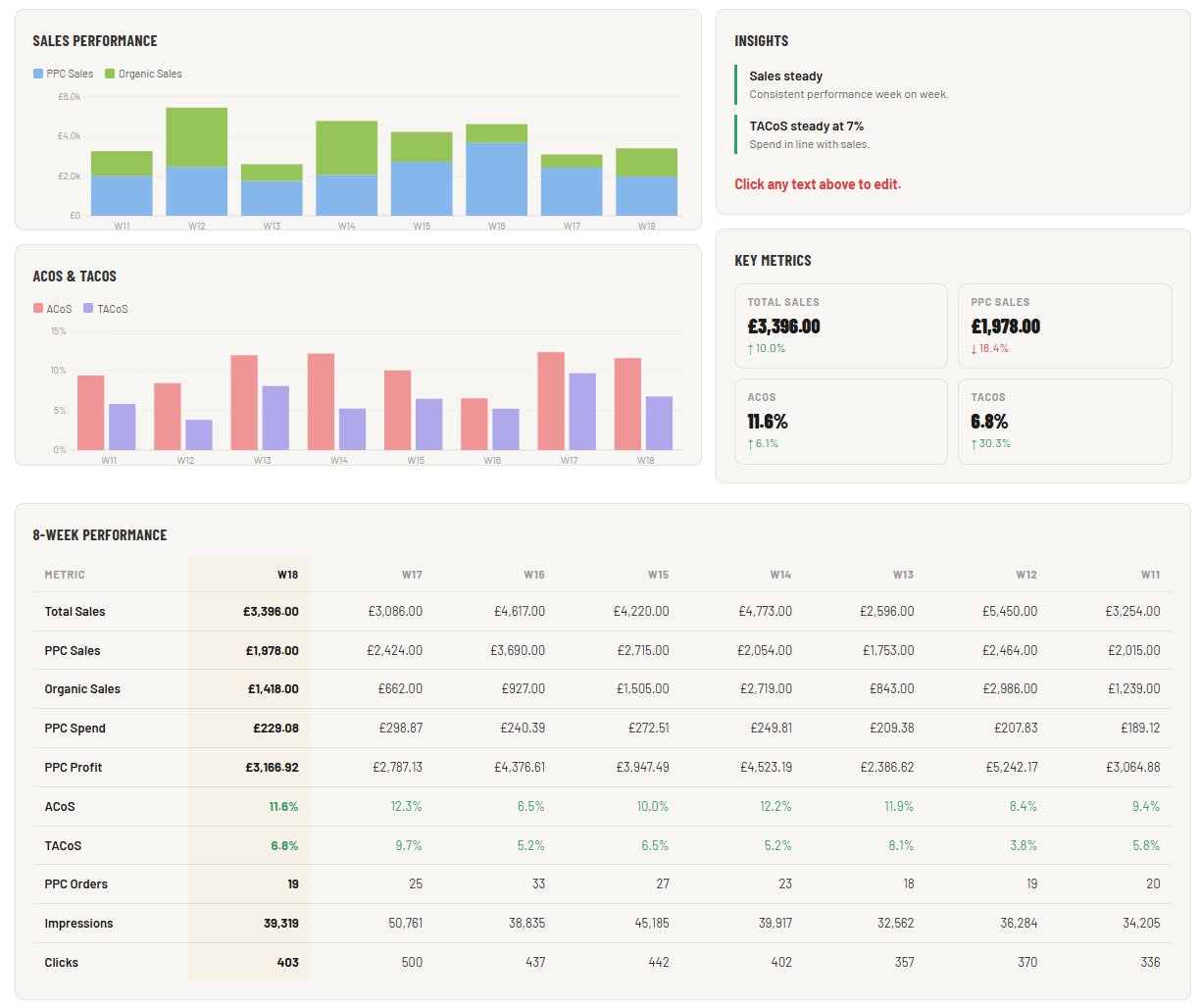Edit the 'TACoS steady at 7%' heading
This screenshot has height=1008, width=1200.
806,126
